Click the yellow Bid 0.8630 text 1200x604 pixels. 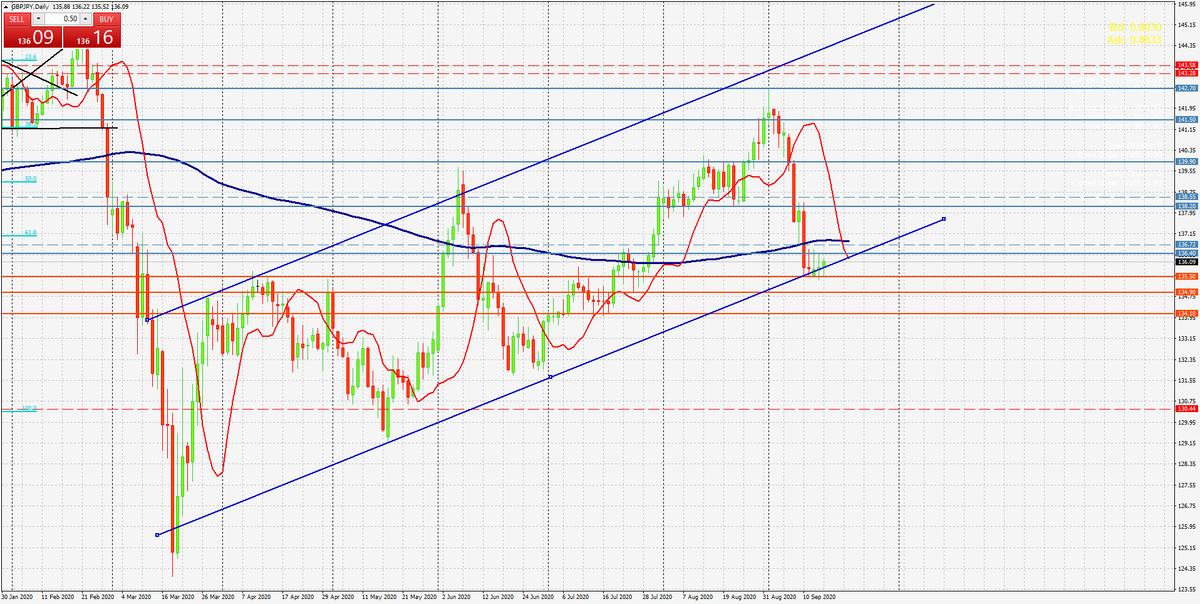point(1136,27)
